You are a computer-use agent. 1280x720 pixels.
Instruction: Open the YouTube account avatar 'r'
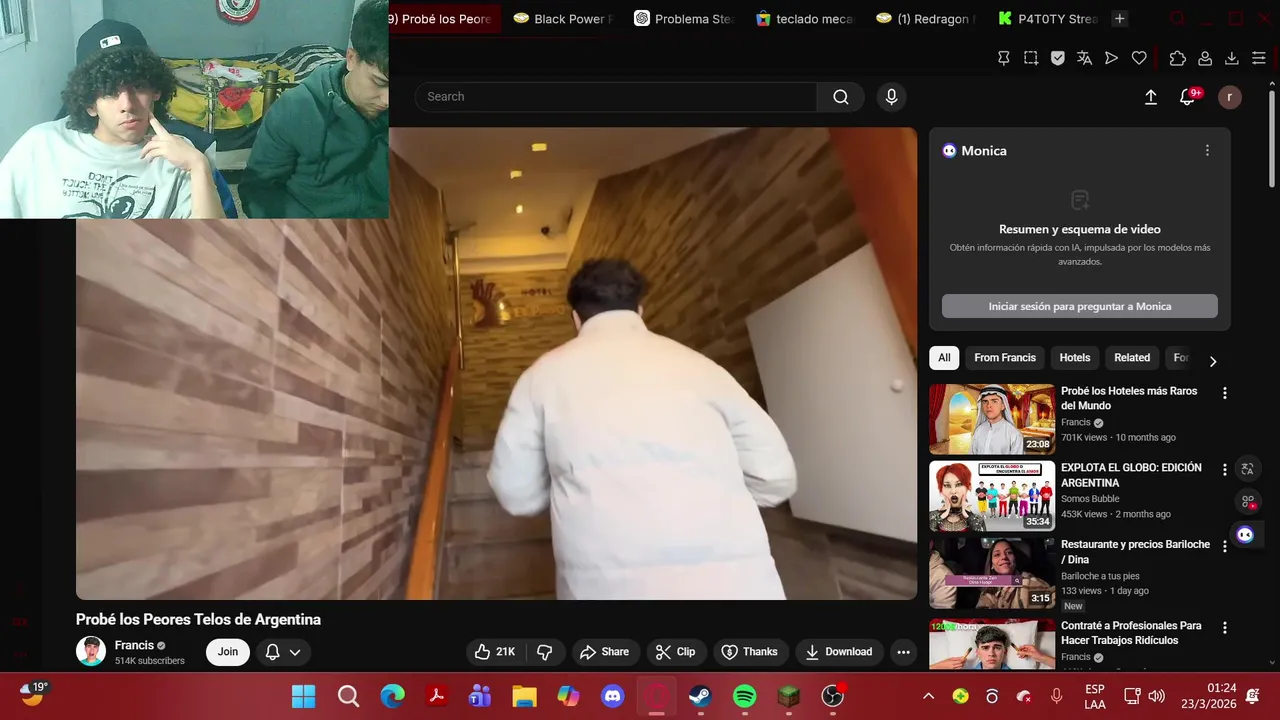[x=1230, y=97]
